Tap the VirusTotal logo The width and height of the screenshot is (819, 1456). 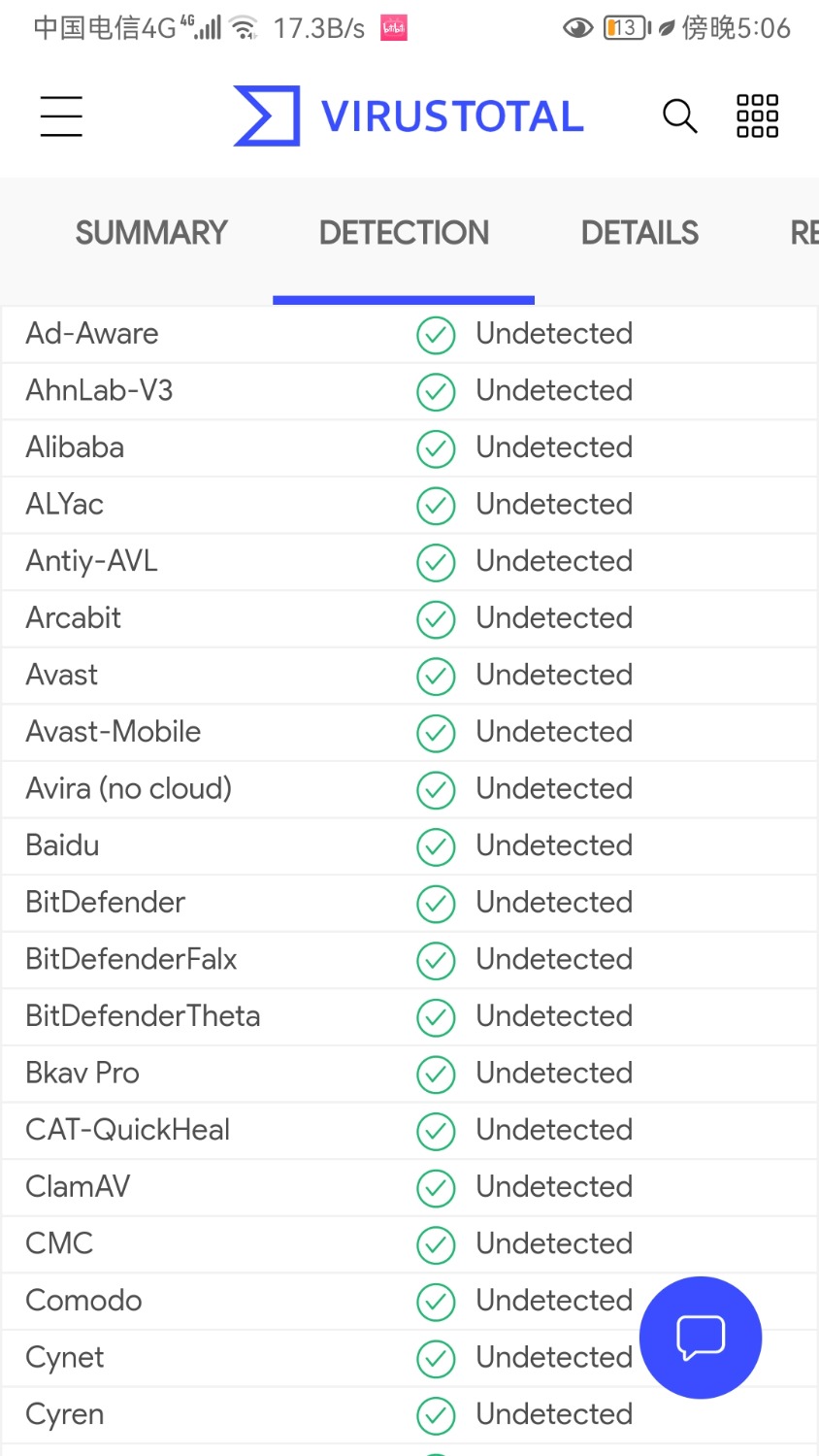409,116
